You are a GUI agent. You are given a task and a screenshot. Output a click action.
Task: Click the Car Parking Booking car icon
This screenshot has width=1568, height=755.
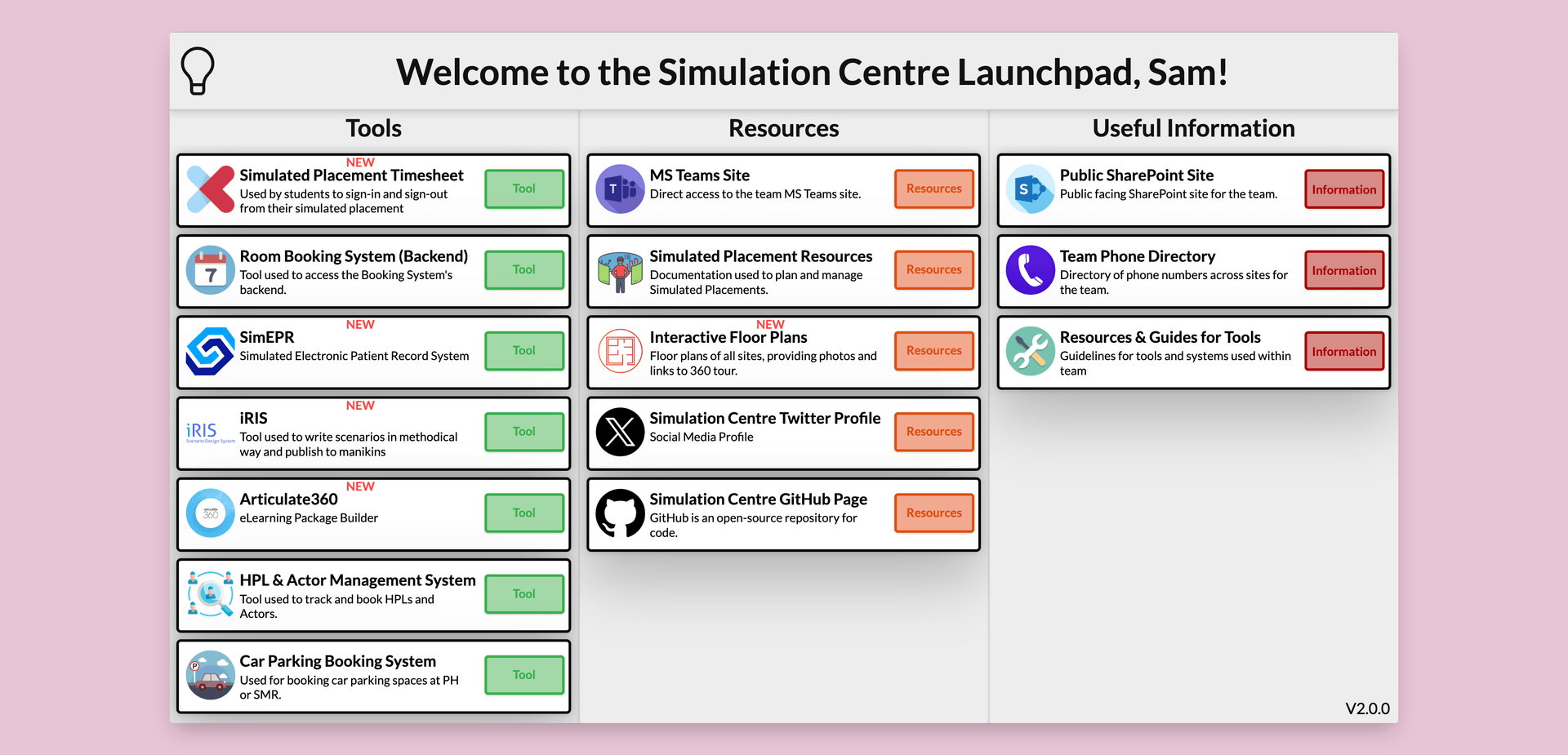[211, 675]
